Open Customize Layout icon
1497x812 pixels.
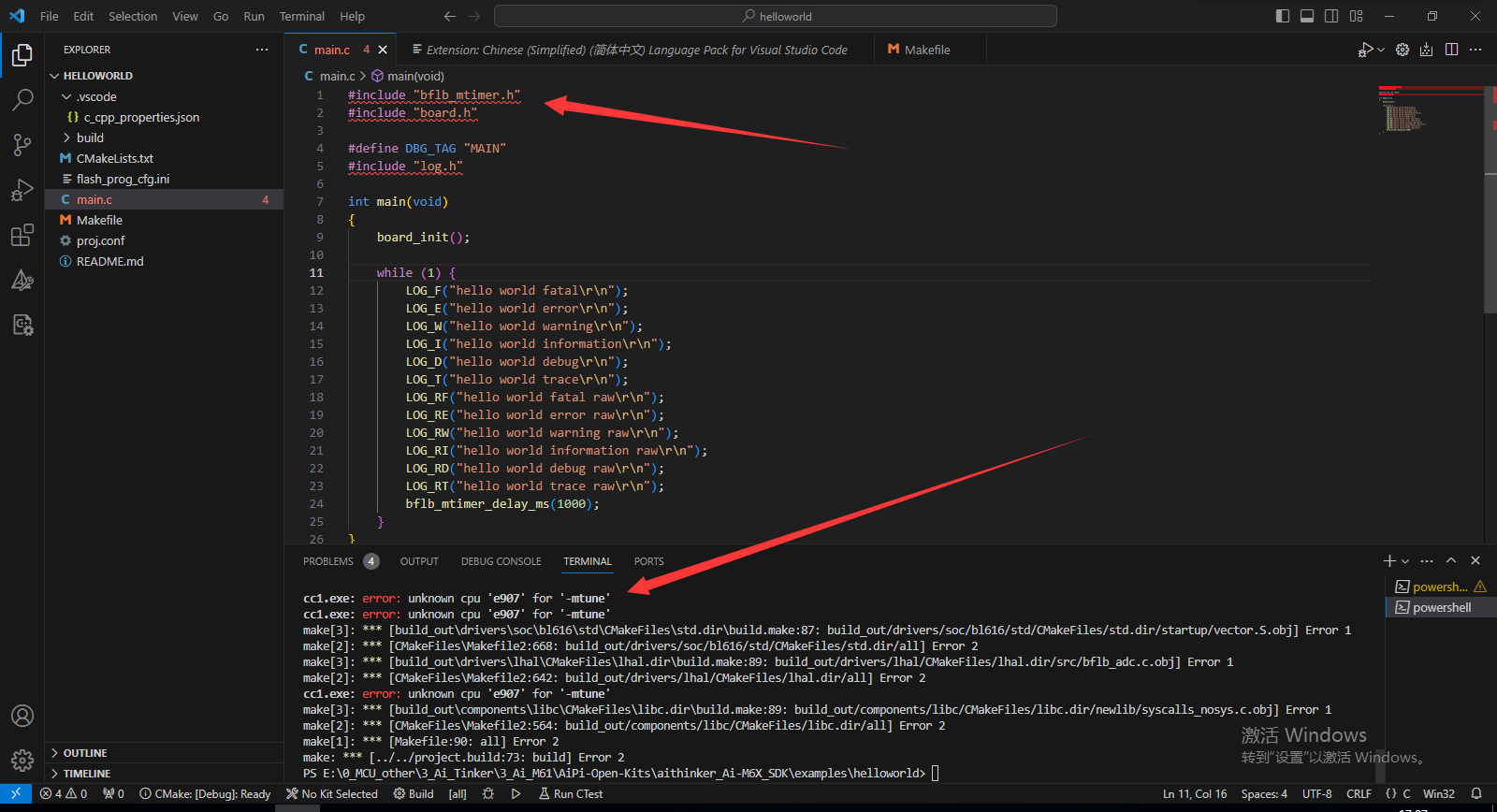pyautogui.click(x=1357, y=16)
